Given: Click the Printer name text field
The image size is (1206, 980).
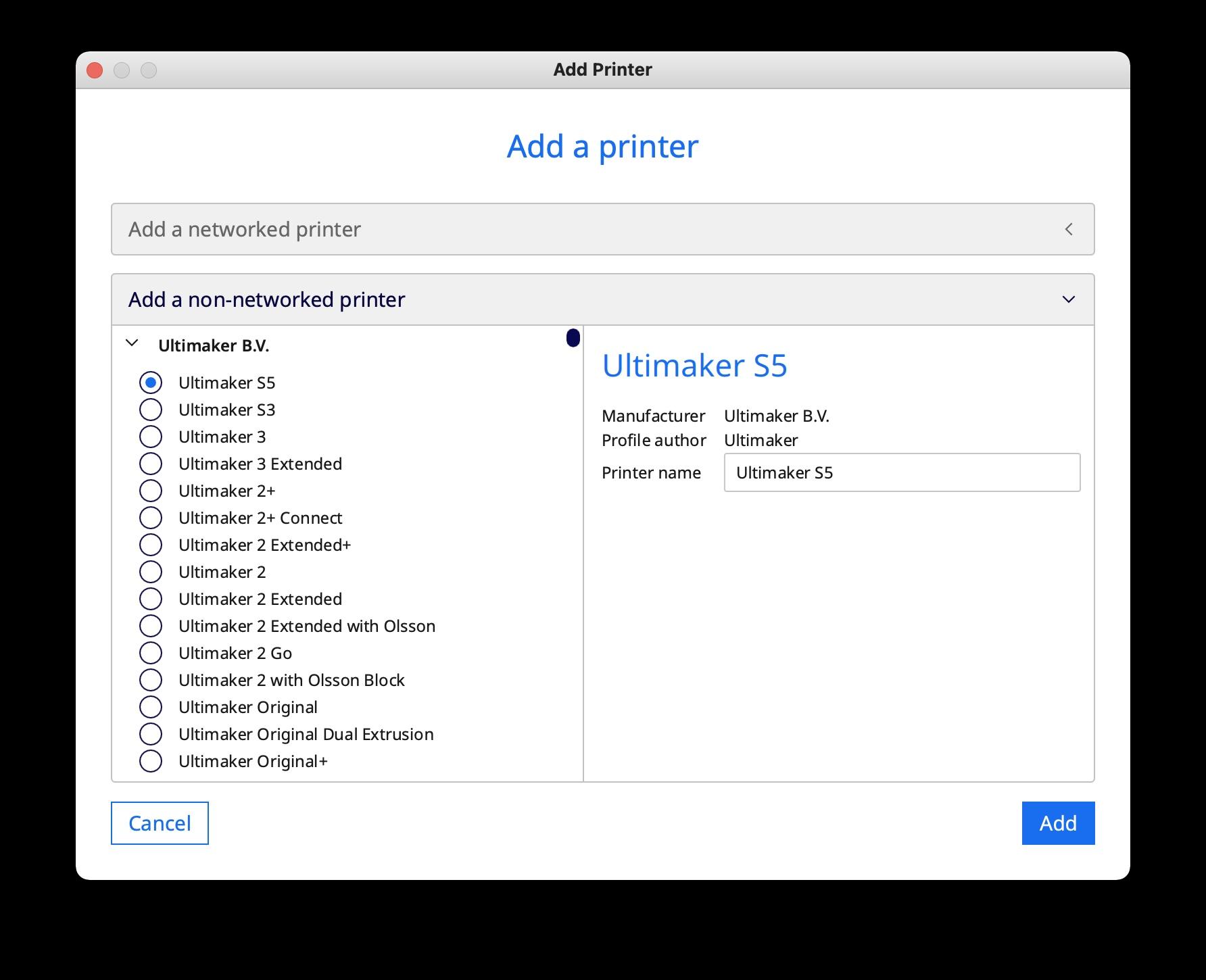Looking at the screenshot, I should point(902,472).
